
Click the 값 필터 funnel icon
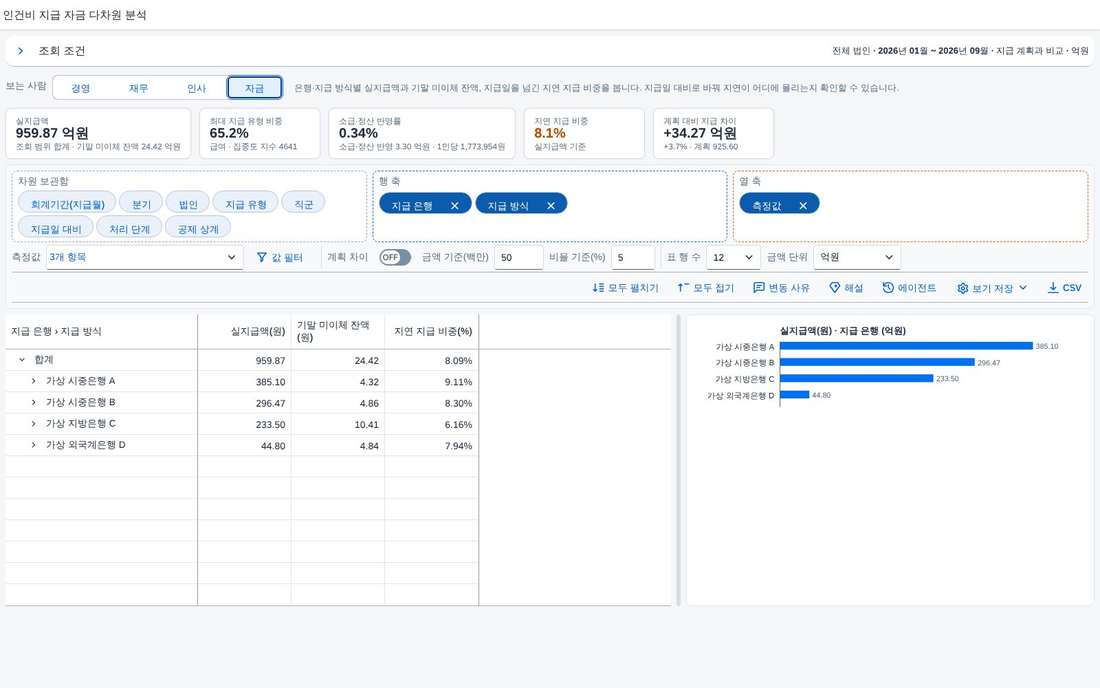262,257
